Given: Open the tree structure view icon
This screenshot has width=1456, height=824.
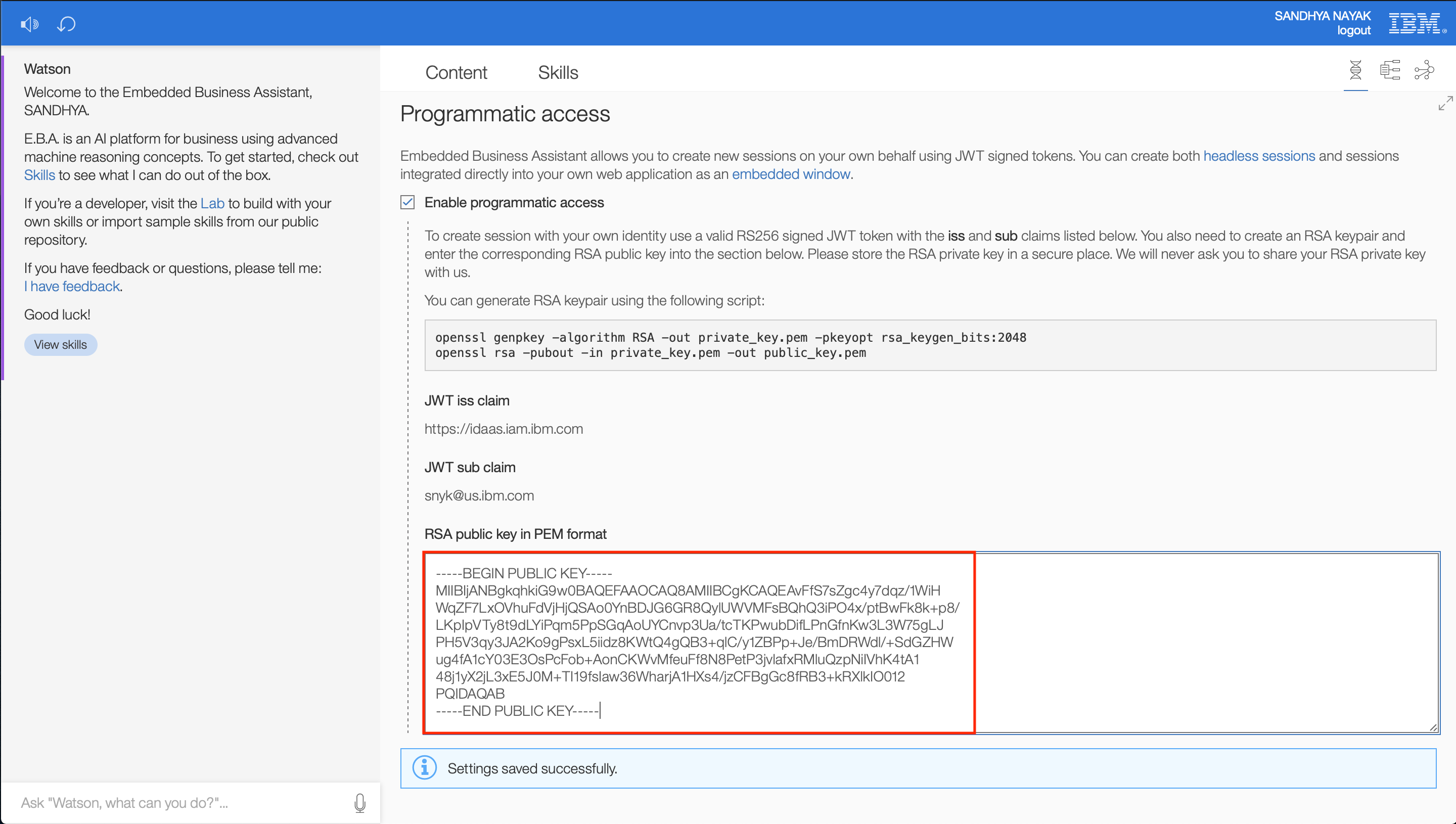Looking at the screenshot, I should pos(1390,71).
